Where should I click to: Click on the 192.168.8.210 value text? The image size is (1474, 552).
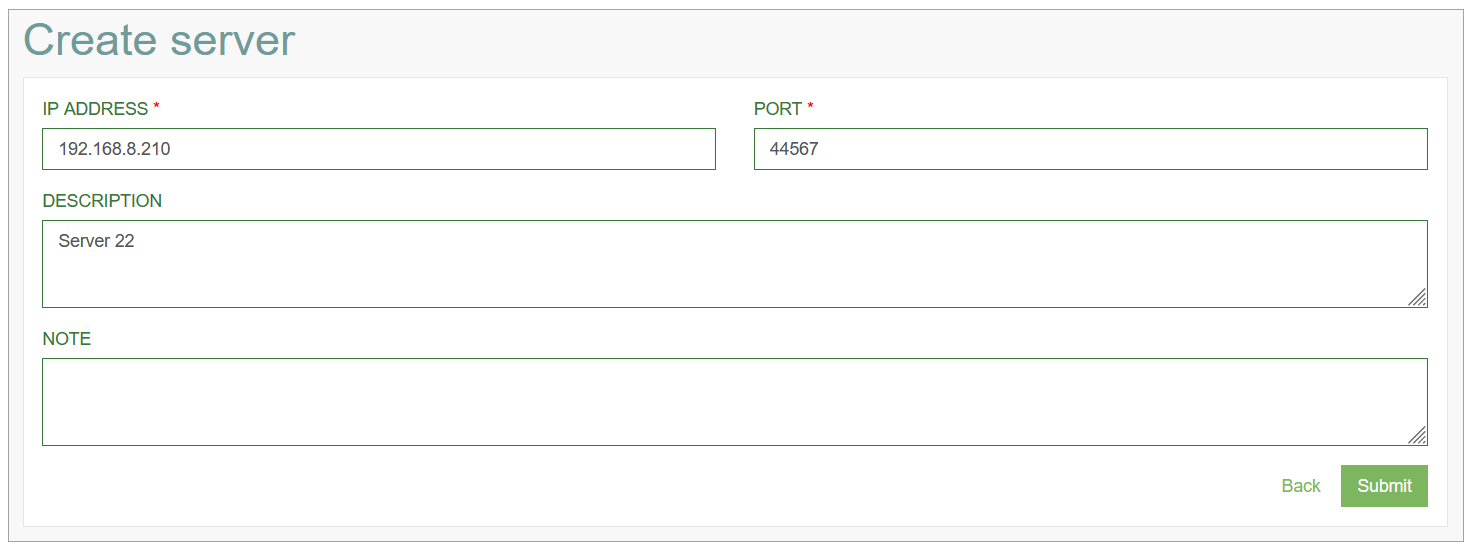pyautogui.click(x=114, y=149)
